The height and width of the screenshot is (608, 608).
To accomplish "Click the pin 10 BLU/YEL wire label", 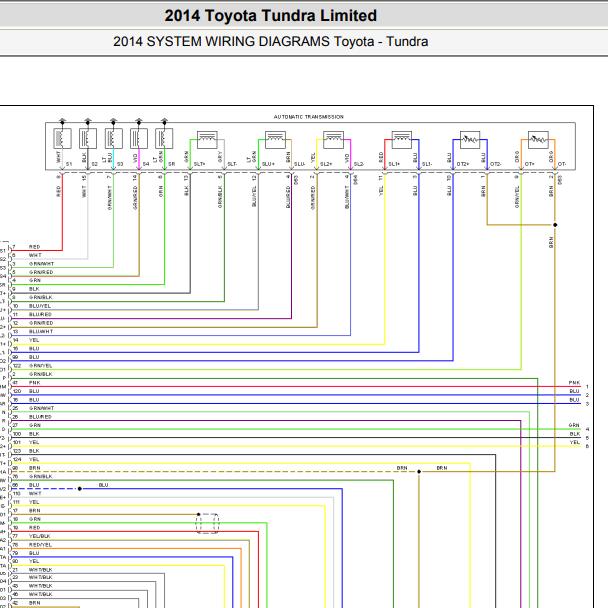I will 40,306.
